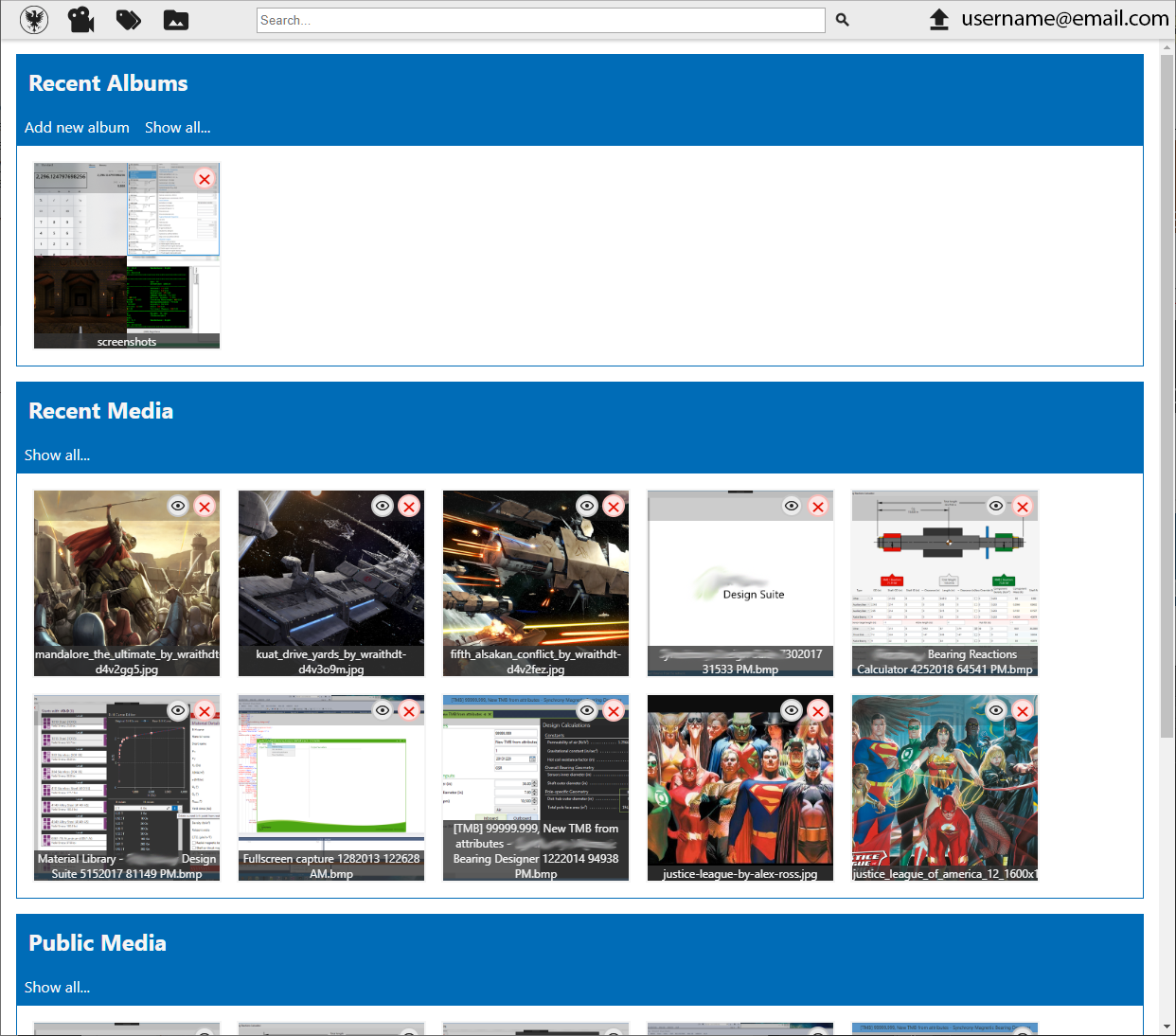Click the scrollbar up arrow
The width and height of the screenshot is (1176, 1036).
[1167, 46]
